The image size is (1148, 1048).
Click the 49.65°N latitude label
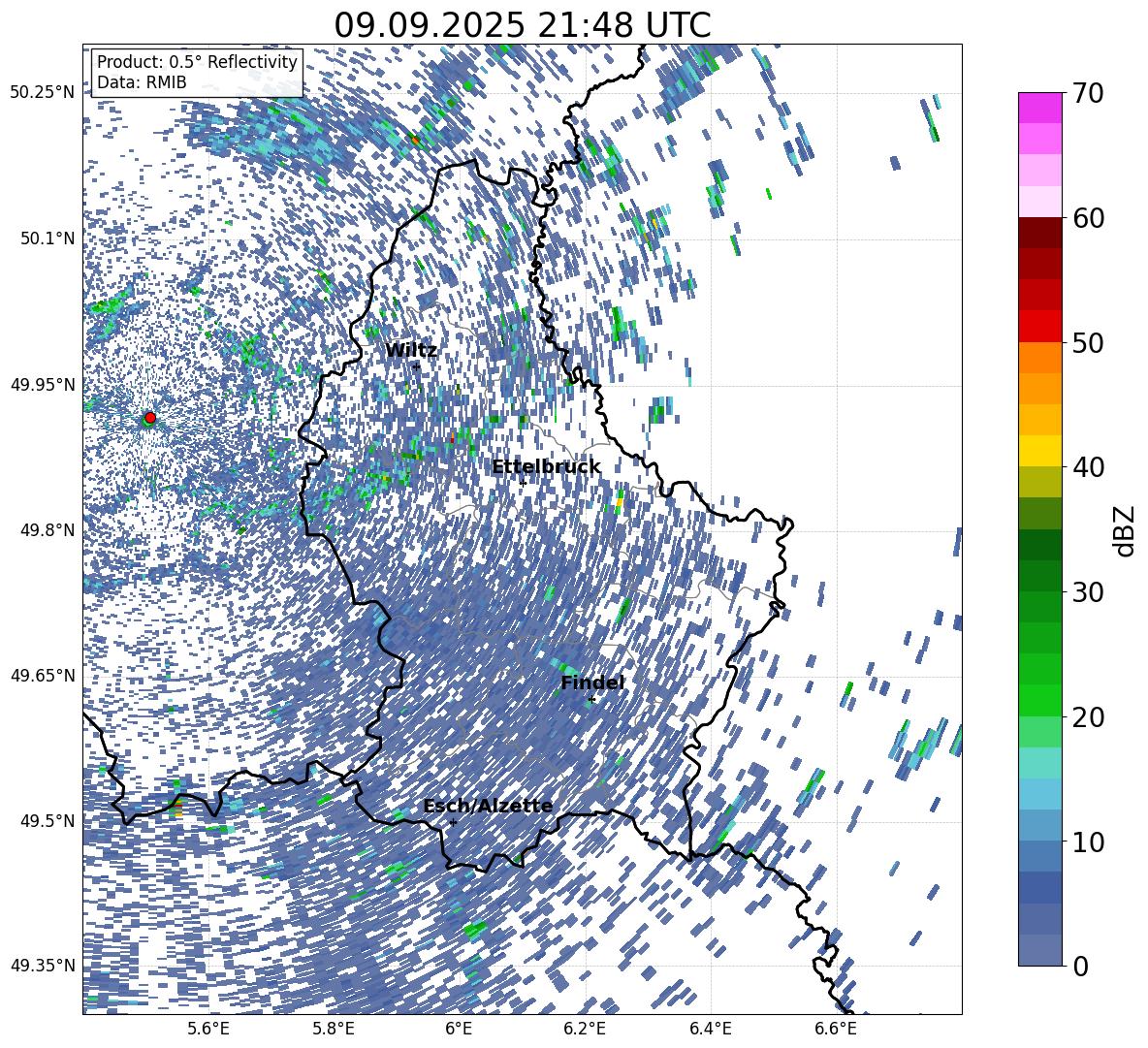pos(44,675)
